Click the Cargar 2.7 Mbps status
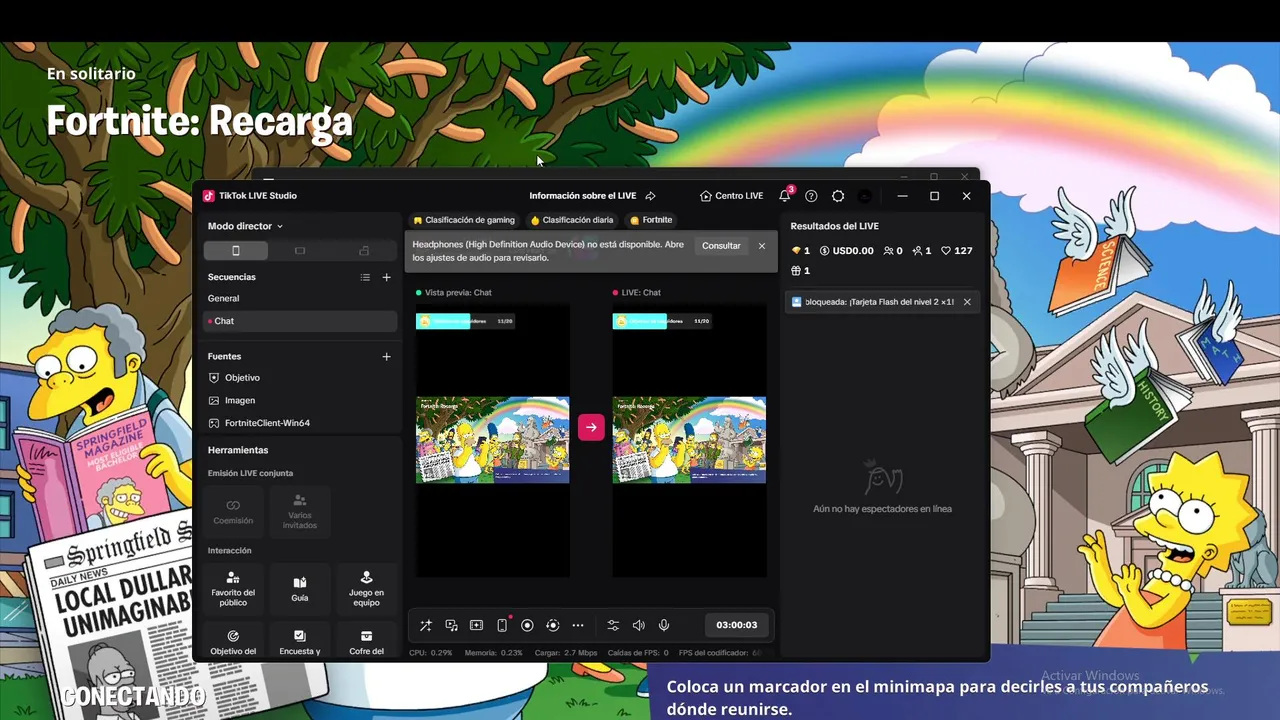Image resolution: width=1280 pixels, height=720 pixels. (567, 653)
